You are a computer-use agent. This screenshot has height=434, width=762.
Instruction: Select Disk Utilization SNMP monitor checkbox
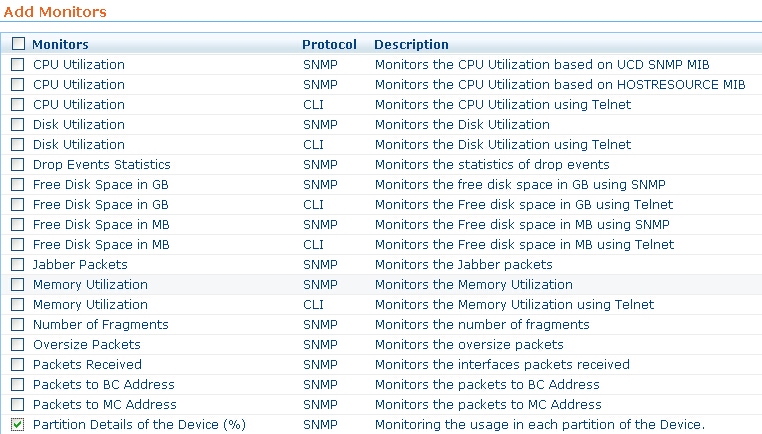point(18,124)
